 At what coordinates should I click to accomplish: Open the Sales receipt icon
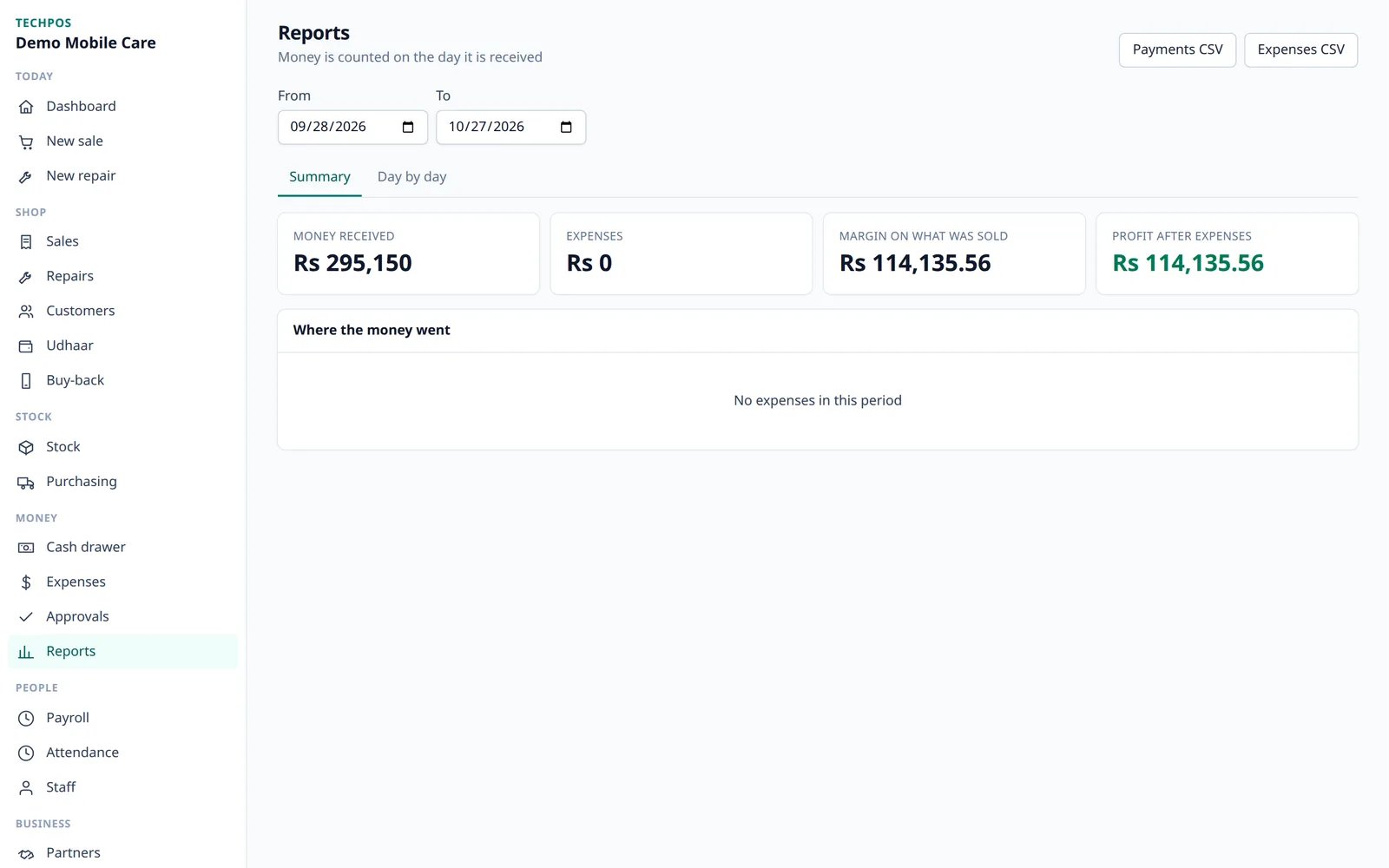[x=26, y=242]
